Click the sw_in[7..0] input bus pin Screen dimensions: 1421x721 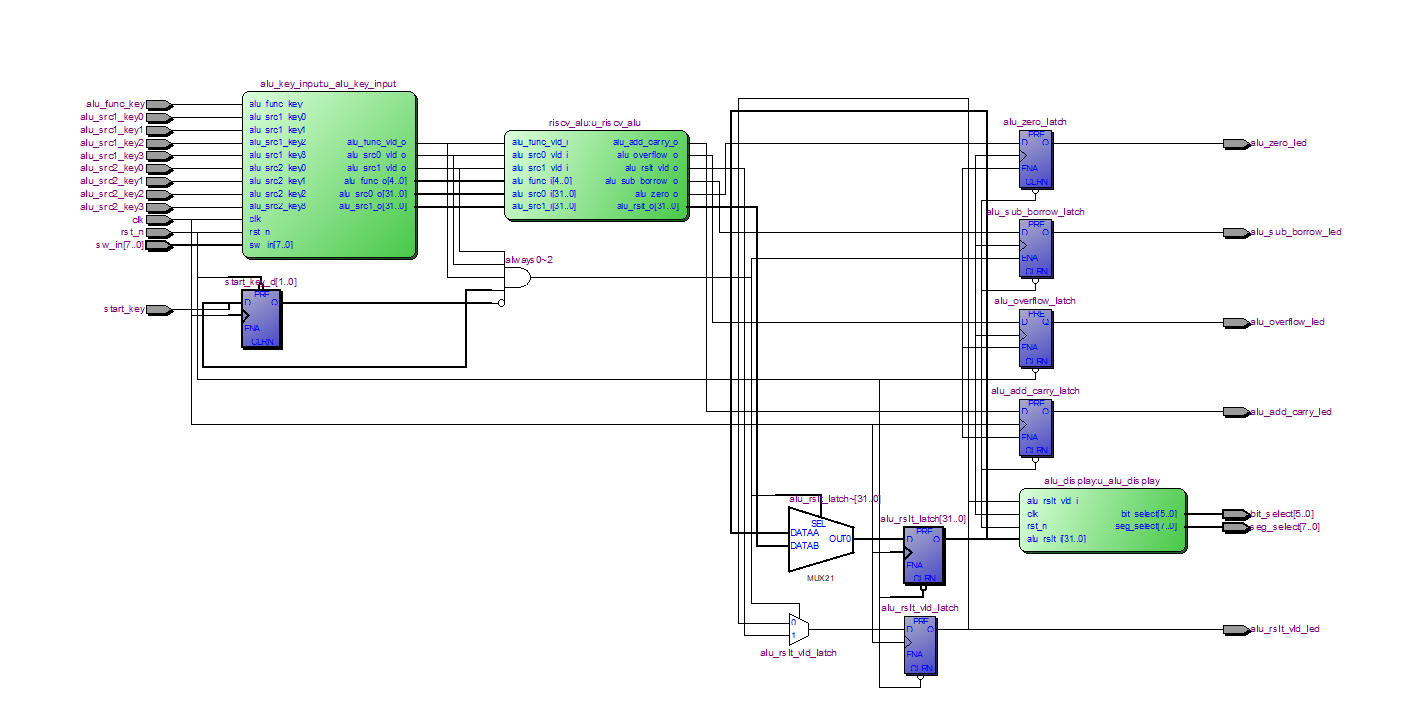[160, 245]
